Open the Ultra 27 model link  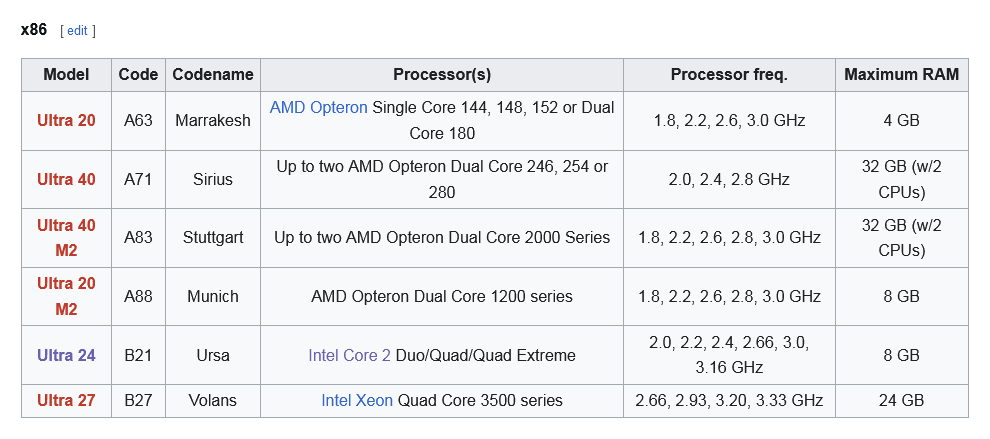(x=66, y=401)
